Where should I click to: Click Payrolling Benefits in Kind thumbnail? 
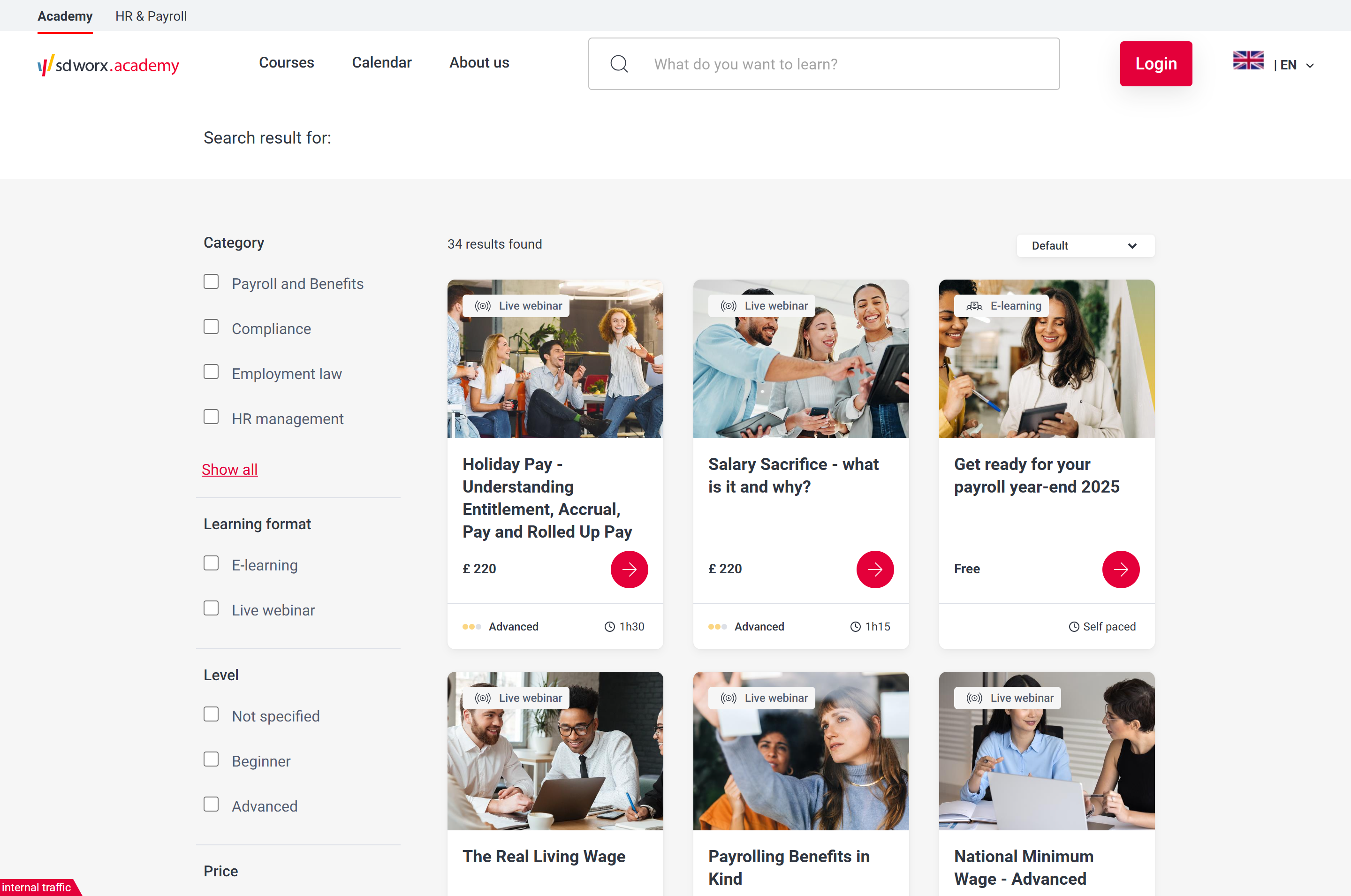click(800, 751)
